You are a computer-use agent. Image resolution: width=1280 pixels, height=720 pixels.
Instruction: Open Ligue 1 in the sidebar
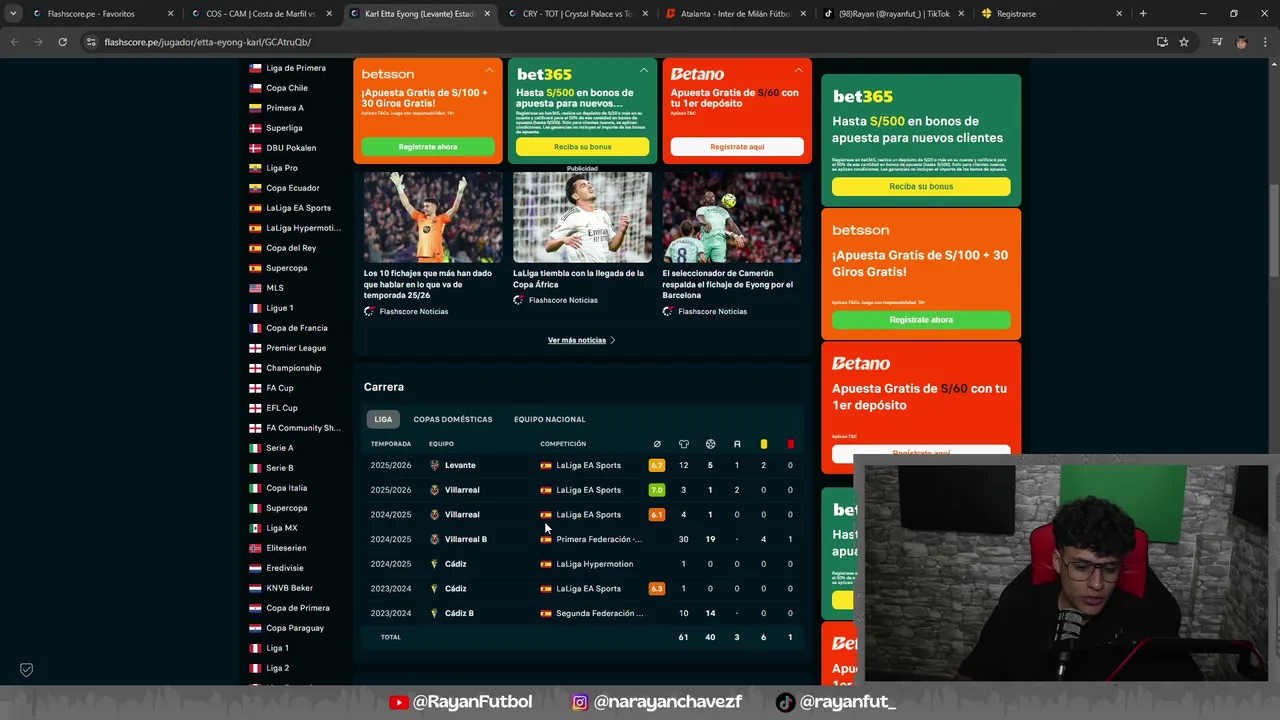pos(279,308)
